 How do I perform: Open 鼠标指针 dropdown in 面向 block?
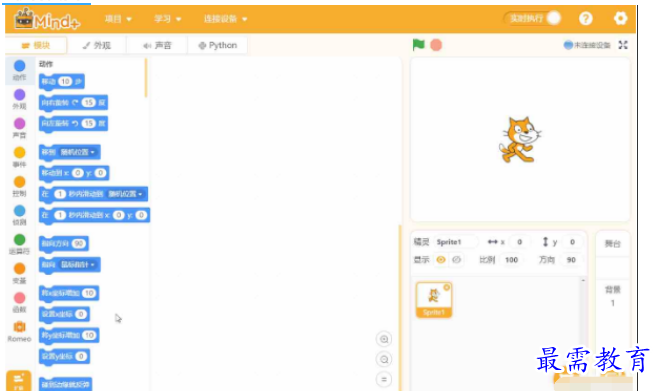pyautogui.click(x=78, y=264)
